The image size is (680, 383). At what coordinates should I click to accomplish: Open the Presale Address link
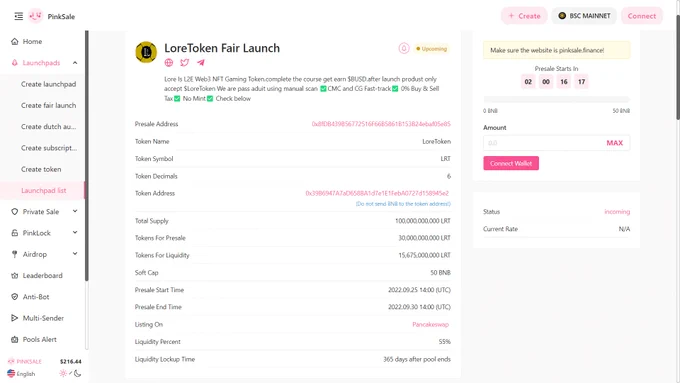point(381,124)
